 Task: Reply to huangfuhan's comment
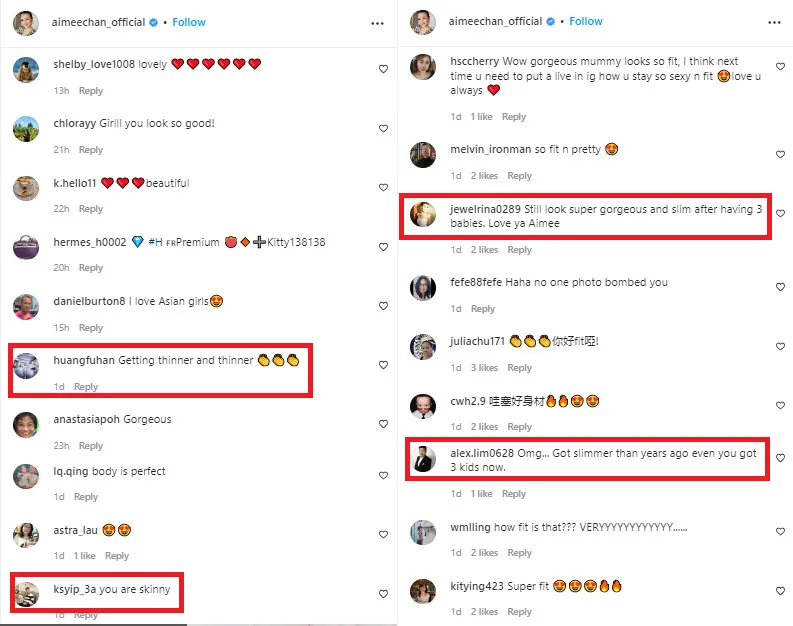(x=86, y=387)
